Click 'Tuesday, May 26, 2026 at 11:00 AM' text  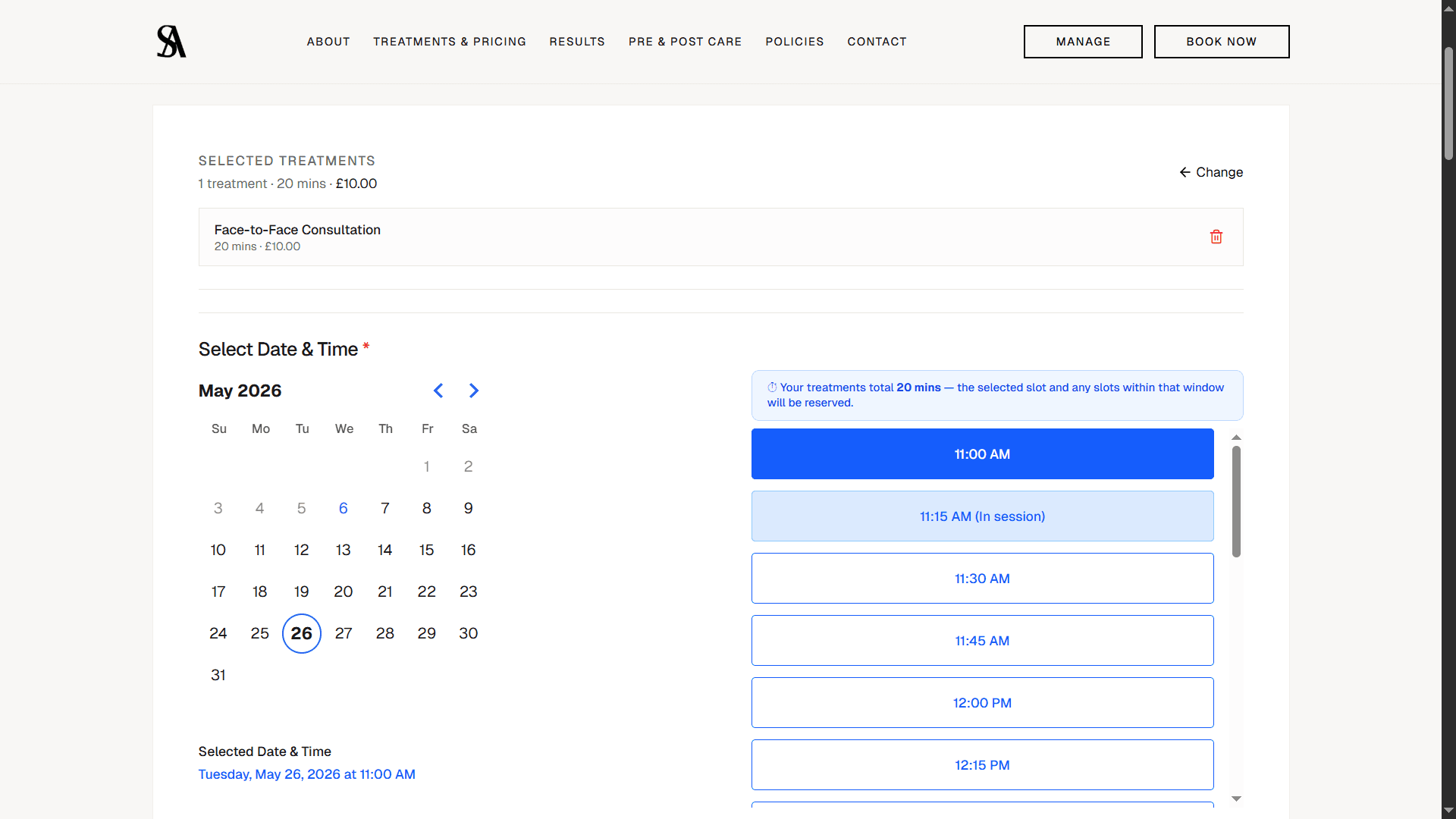pyautogui.click(x=307, y=774)
